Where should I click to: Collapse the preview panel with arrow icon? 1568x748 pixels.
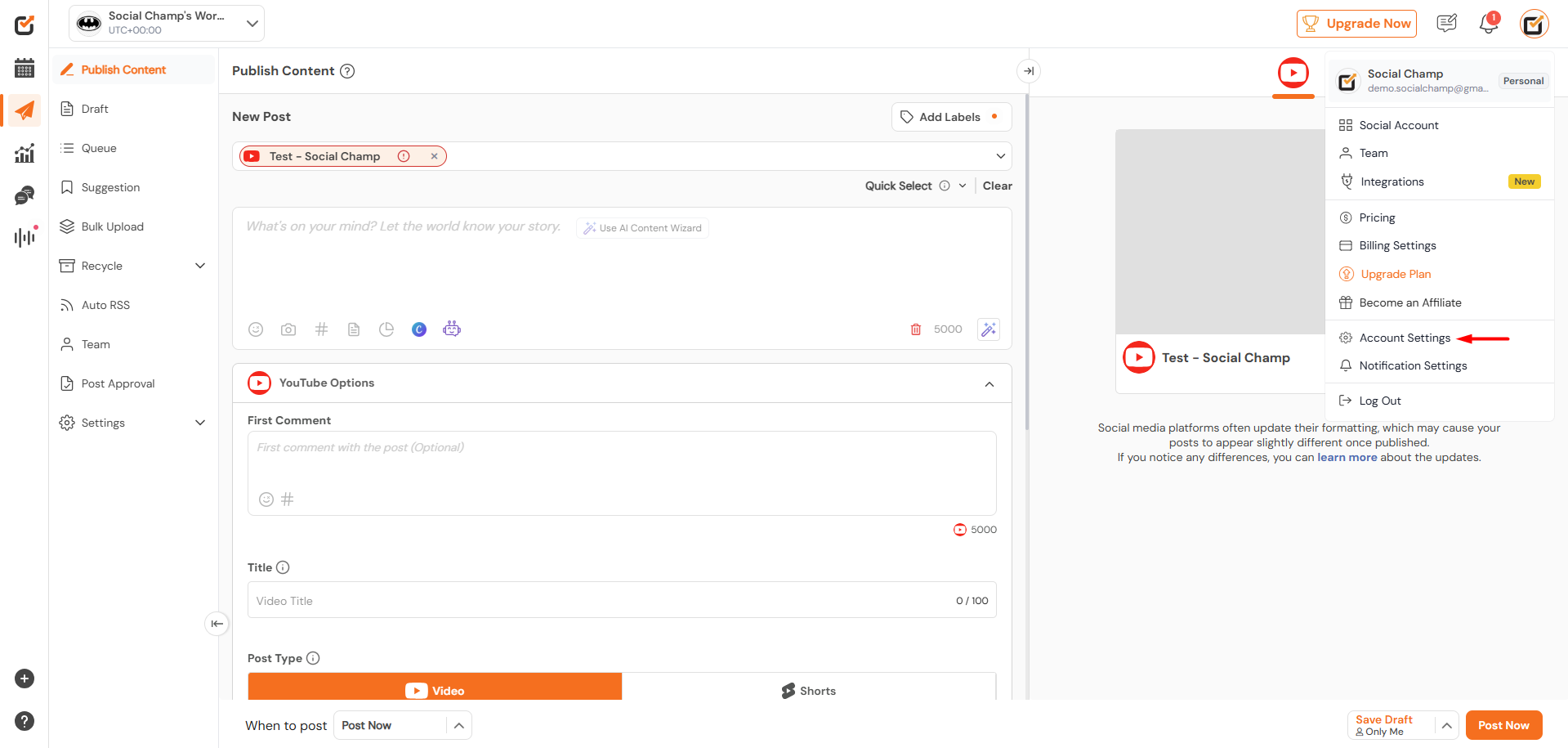point(1029,71)
